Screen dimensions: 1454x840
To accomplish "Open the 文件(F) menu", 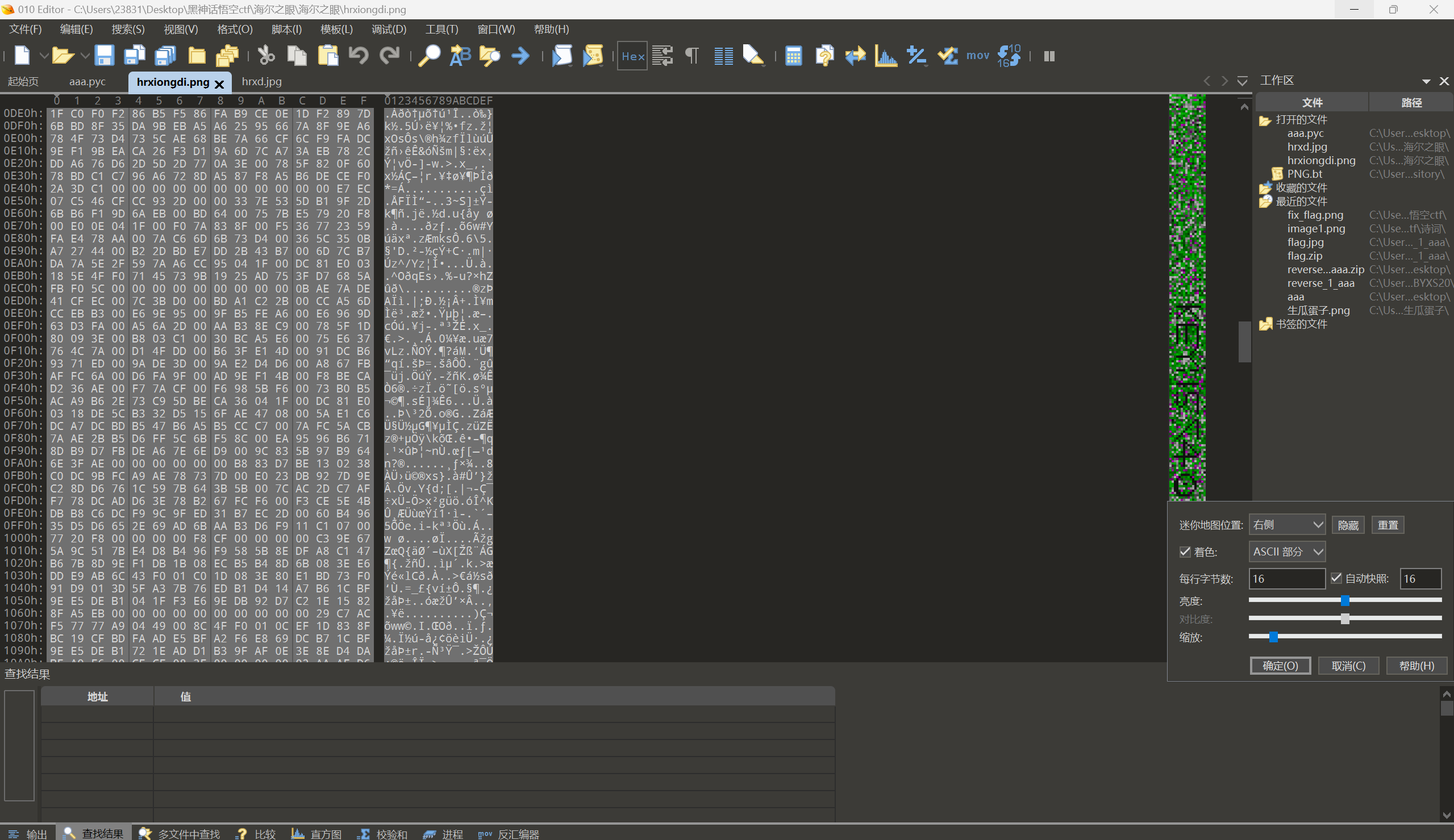I will [26, 29].
